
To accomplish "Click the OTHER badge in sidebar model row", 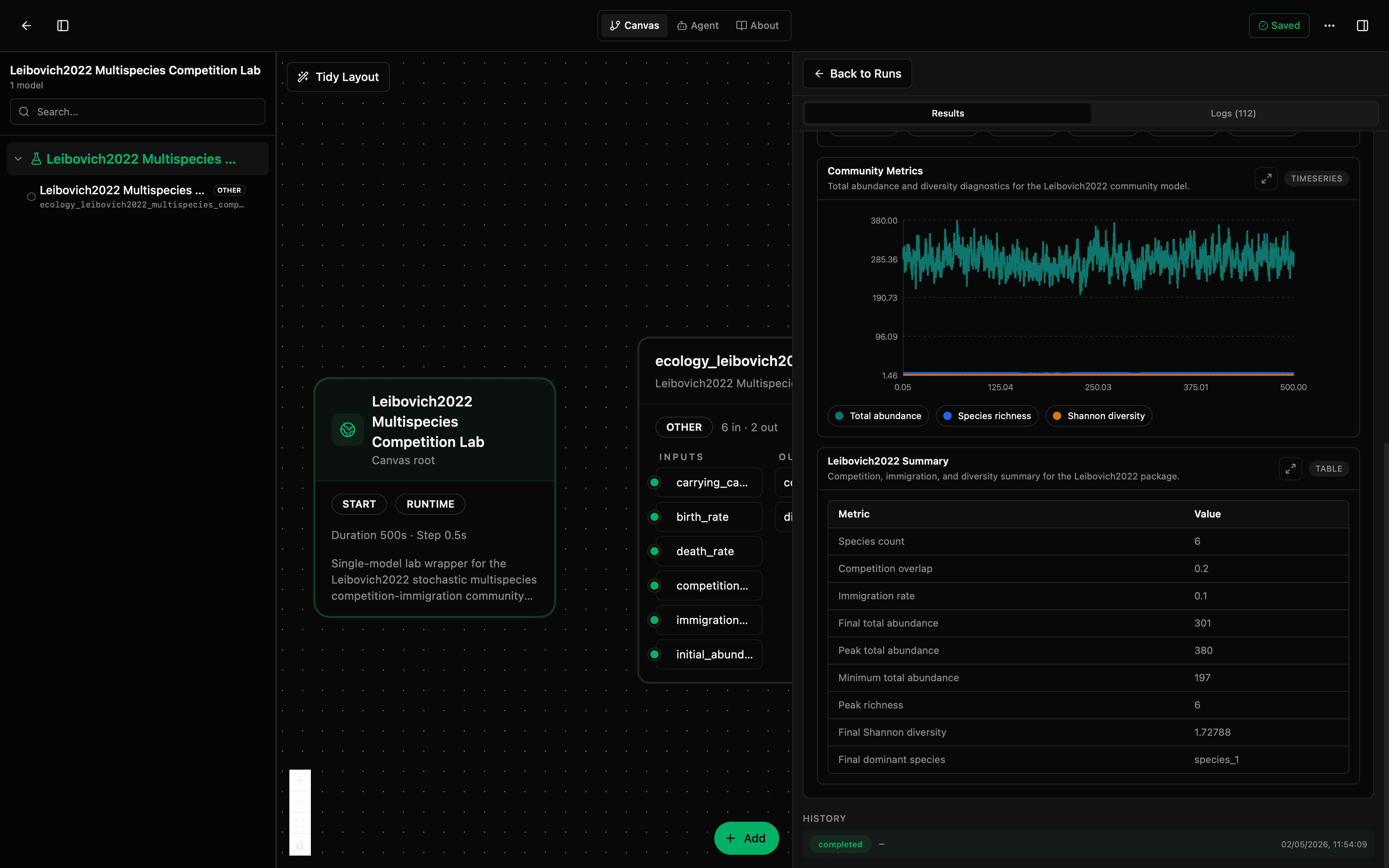I will pyautogui.click(x=229, y=190).
